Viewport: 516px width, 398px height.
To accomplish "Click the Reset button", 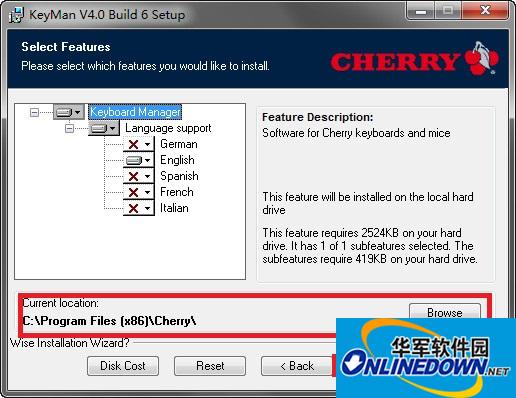I will [x=210, y=366].
